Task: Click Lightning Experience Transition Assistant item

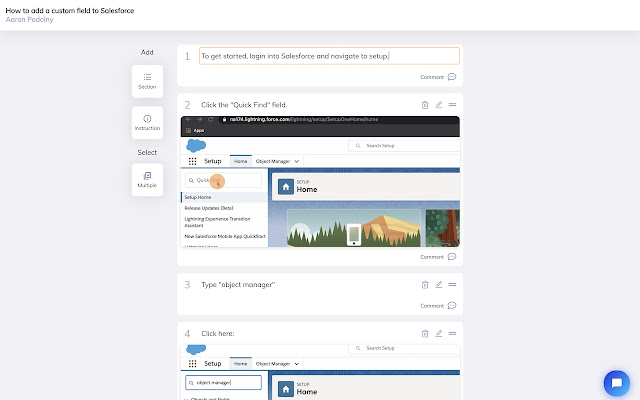Action: click(217, 222)
